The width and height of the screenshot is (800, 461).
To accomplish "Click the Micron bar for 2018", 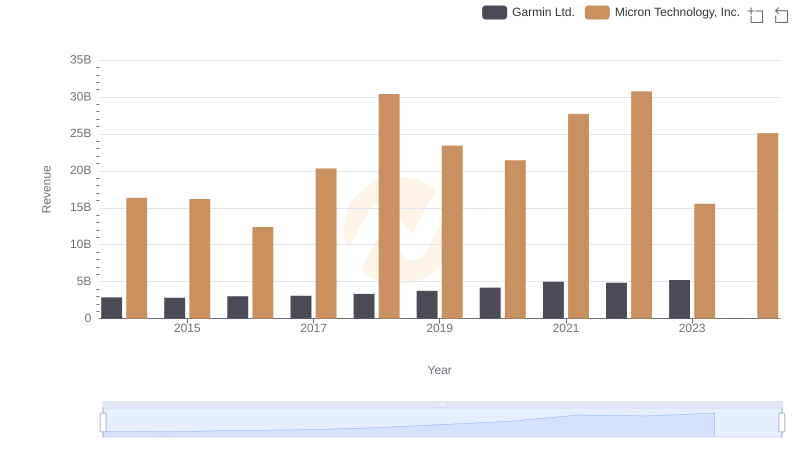I will pyautogui.click(x=389, y=206).
